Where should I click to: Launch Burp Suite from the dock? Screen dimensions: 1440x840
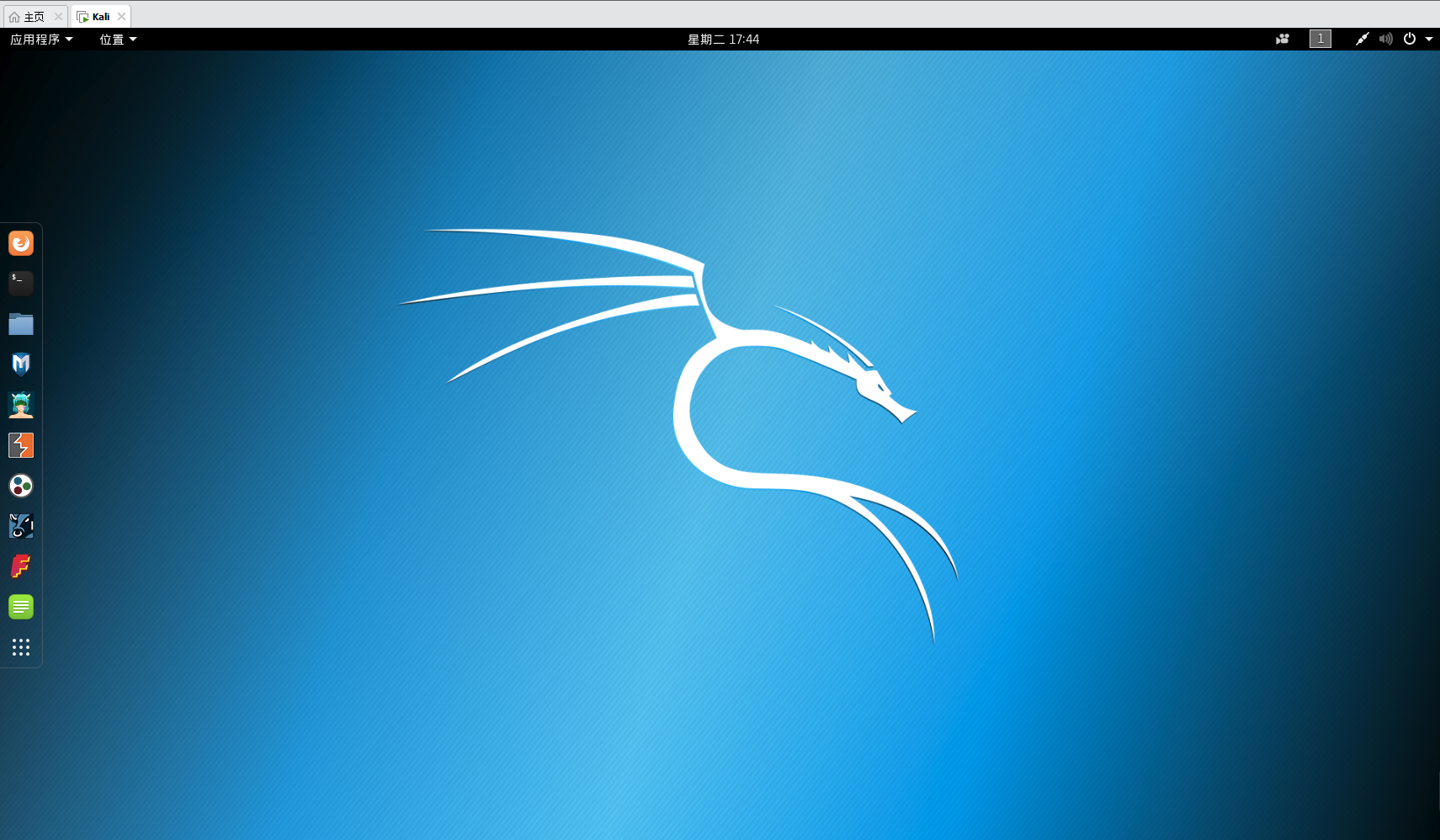[x=21, y=445]
